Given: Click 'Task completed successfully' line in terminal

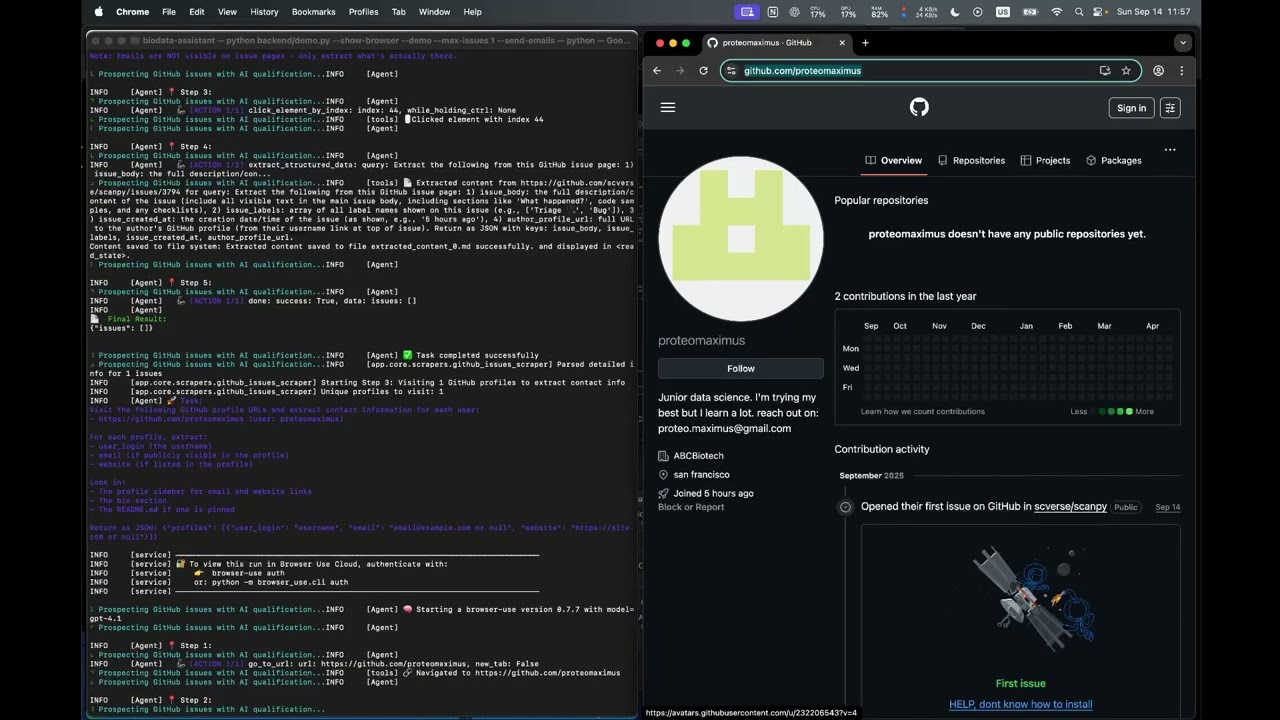Looking at the screenshot, I should coord(476,355).
